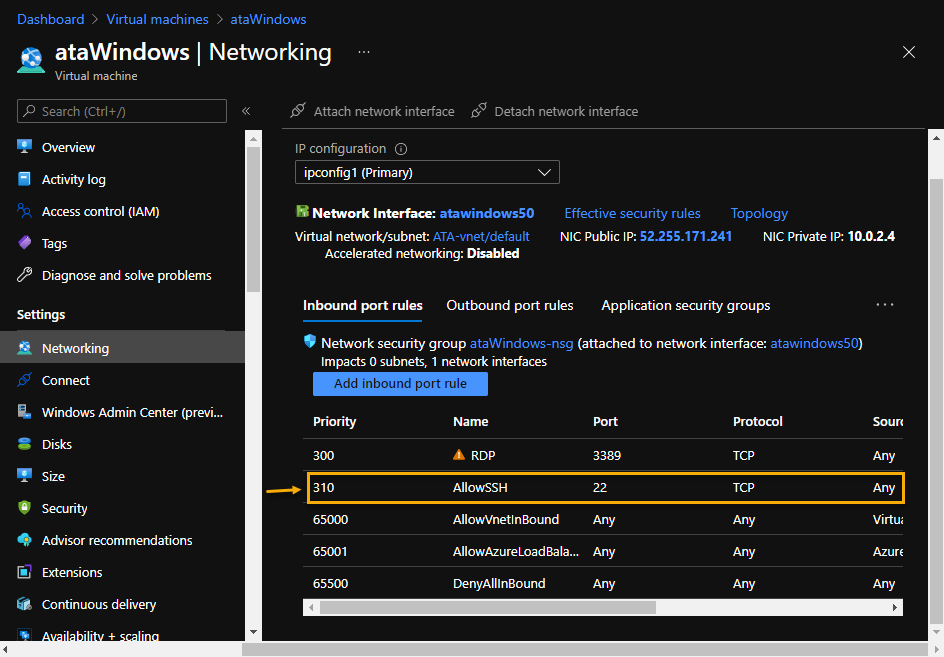Open the atawindows50 Network Interface link
This screenshot has width=944, height=657.
[486, 213]
